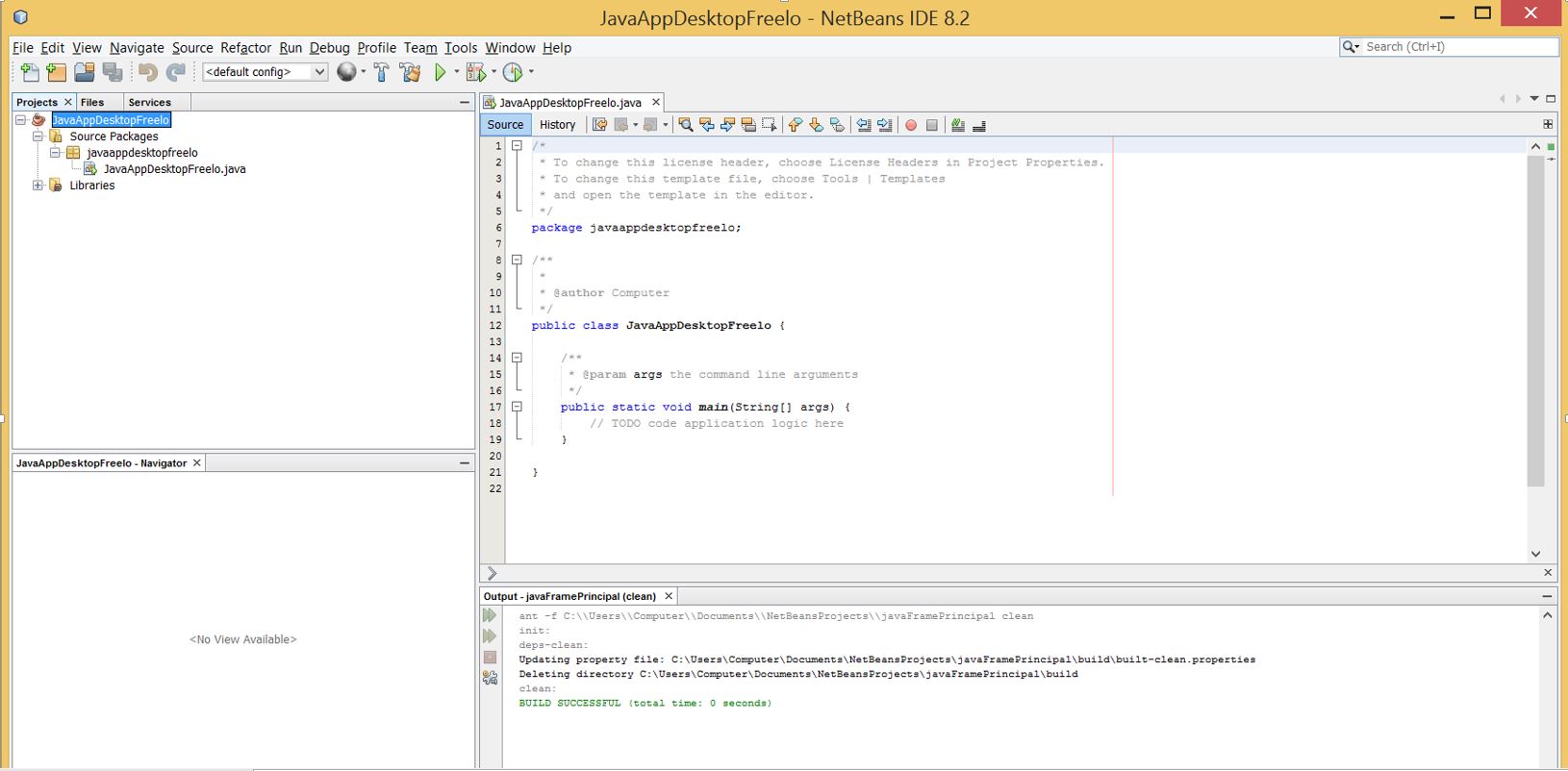Open the Tools menu
The width and height of the screenshot is (1568, 771).
(x=461, y=48)
